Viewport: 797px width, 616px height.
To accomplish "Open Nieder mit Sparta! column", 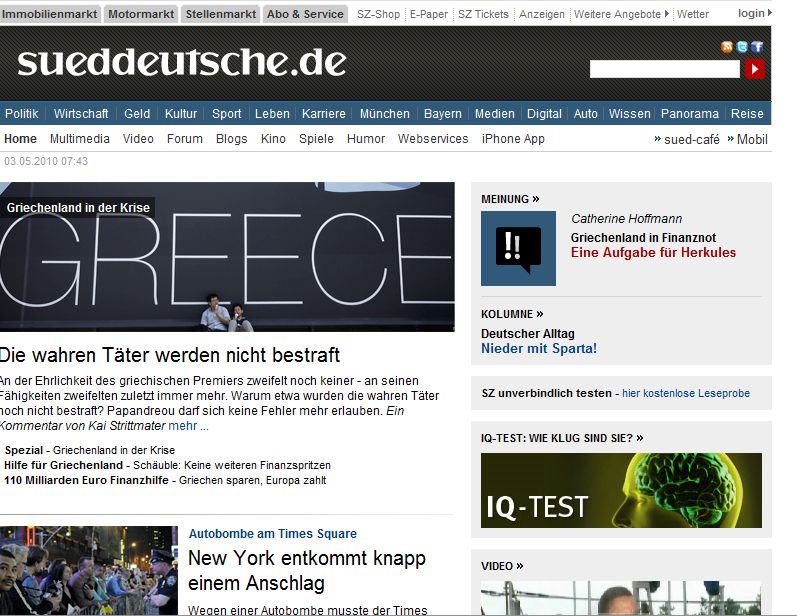I will 539,349.
